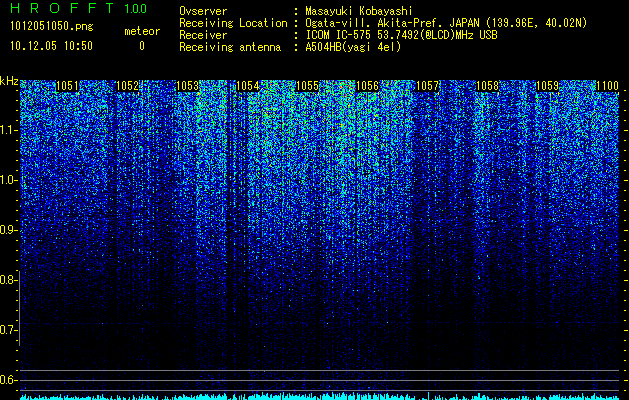Image resolution: width=629 pixels, height=400 pixels.
Task: Click the 0.6 frequency axis label
Action: [x=6, y=380]
